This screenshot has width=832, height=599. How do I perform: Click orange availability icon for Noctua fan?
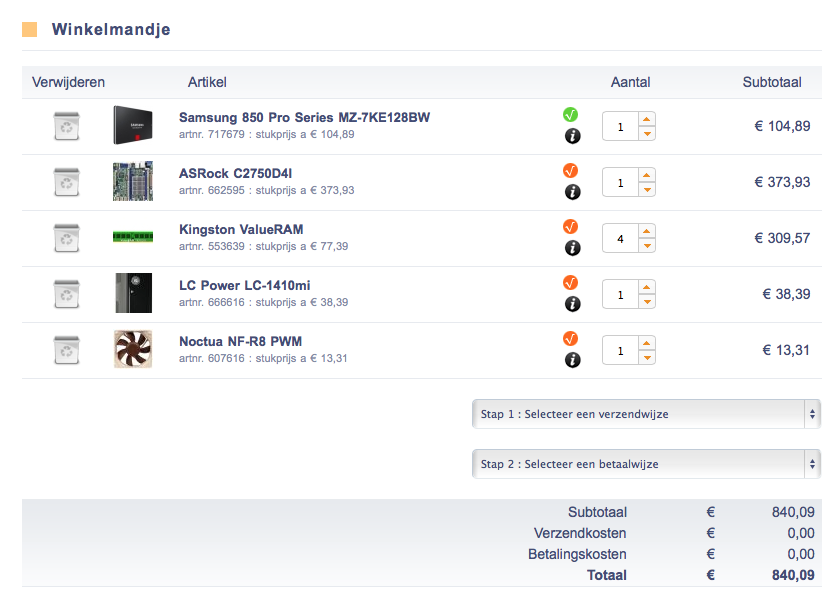570,338
